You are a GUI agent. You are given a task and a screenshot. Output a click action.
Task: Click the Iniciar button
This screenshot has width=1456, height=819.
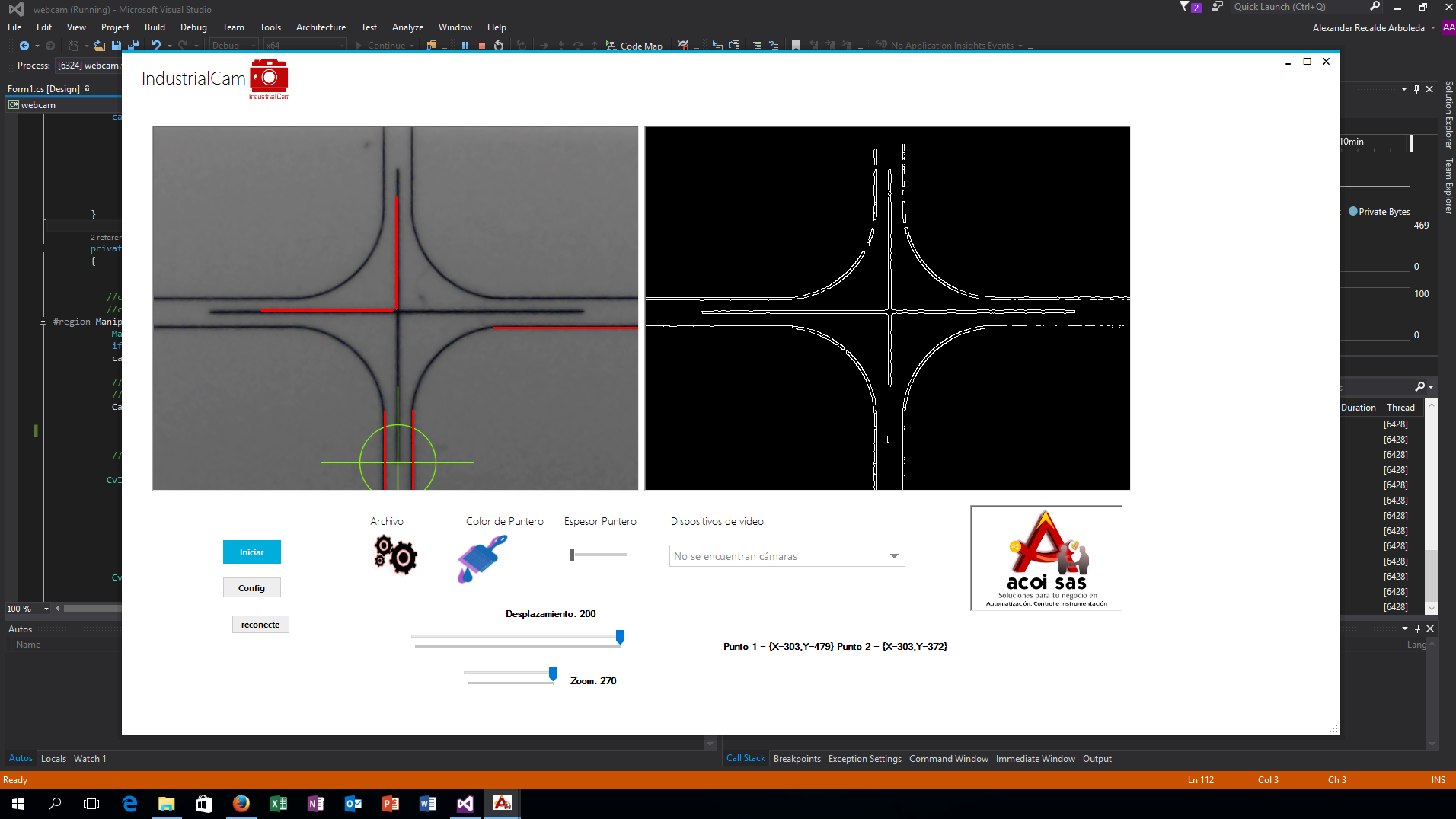(251, 552)
